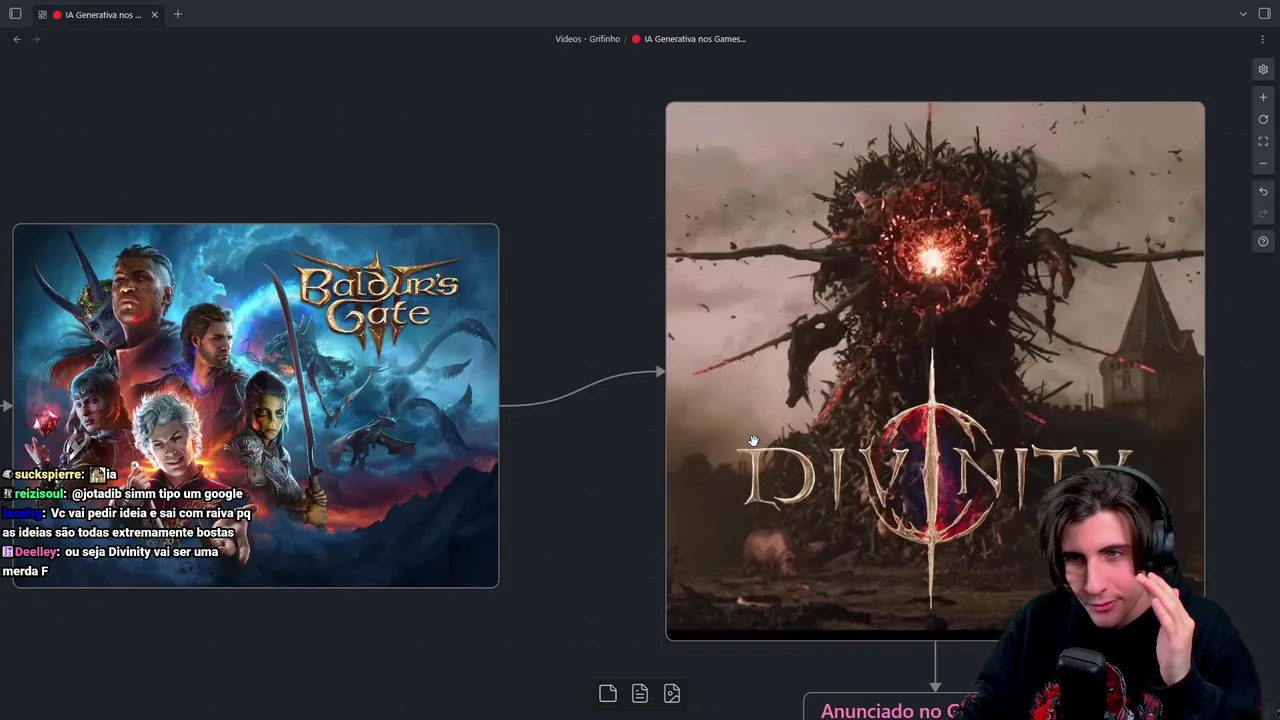Add a blank card to canvas

(608, 693)
